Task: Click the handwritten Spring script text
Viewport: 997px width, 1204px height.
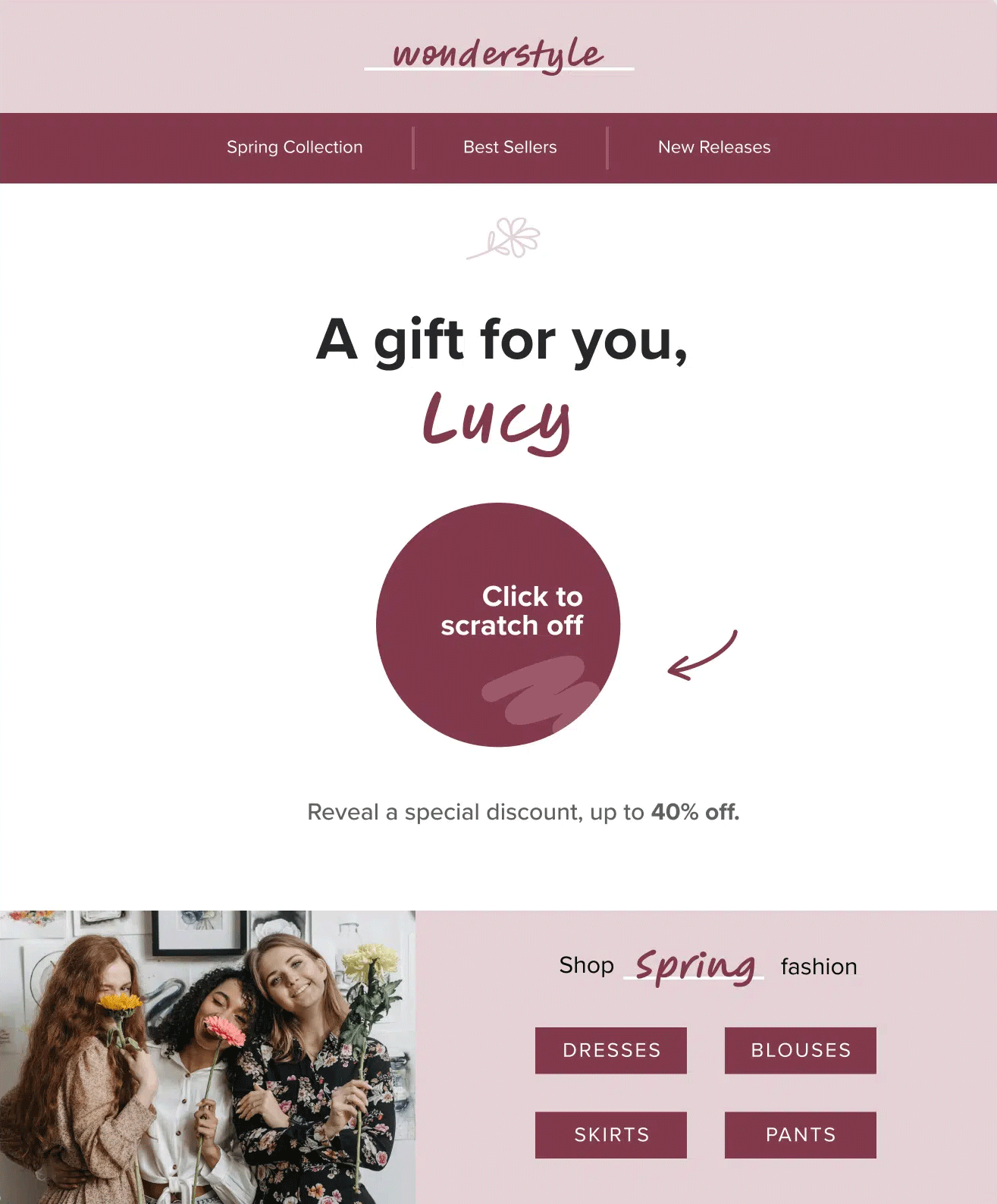Action: click(694, 967)
